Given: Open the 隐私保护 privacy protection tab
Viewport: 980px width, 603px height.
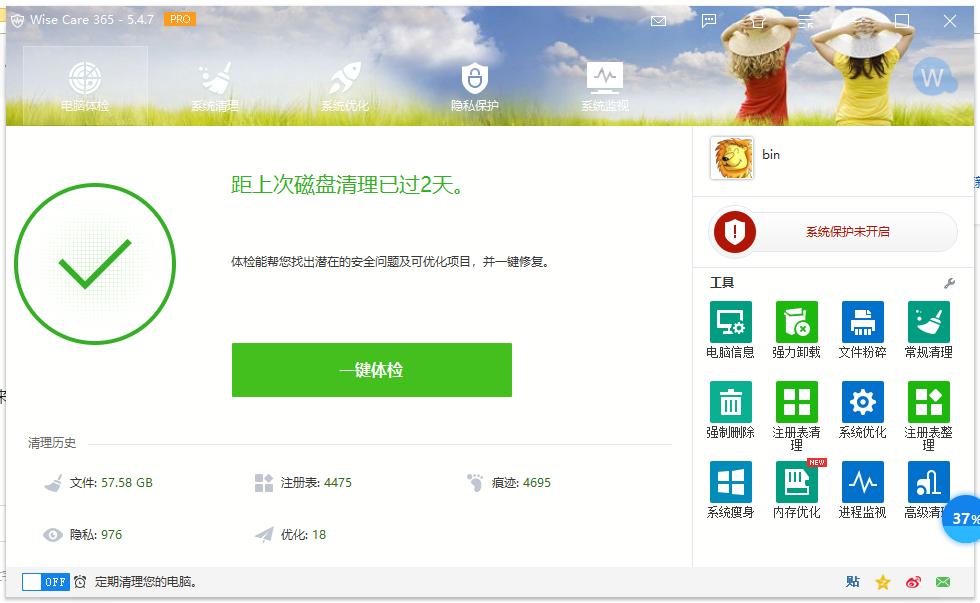Looking at the screenshot, I should (x=474, y=84).
